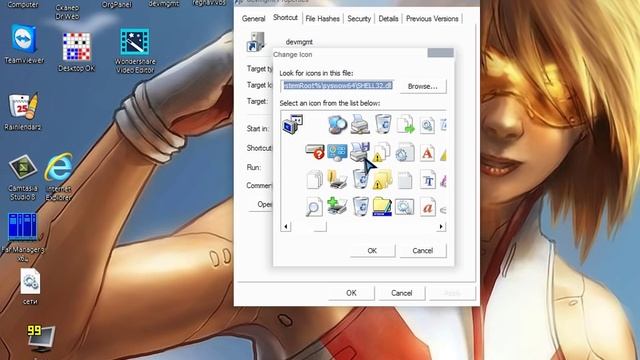Click the devmgmt name field in Properties
This screenshot has width=640, height=360.
pyautogui.click(x=299, y=42)
